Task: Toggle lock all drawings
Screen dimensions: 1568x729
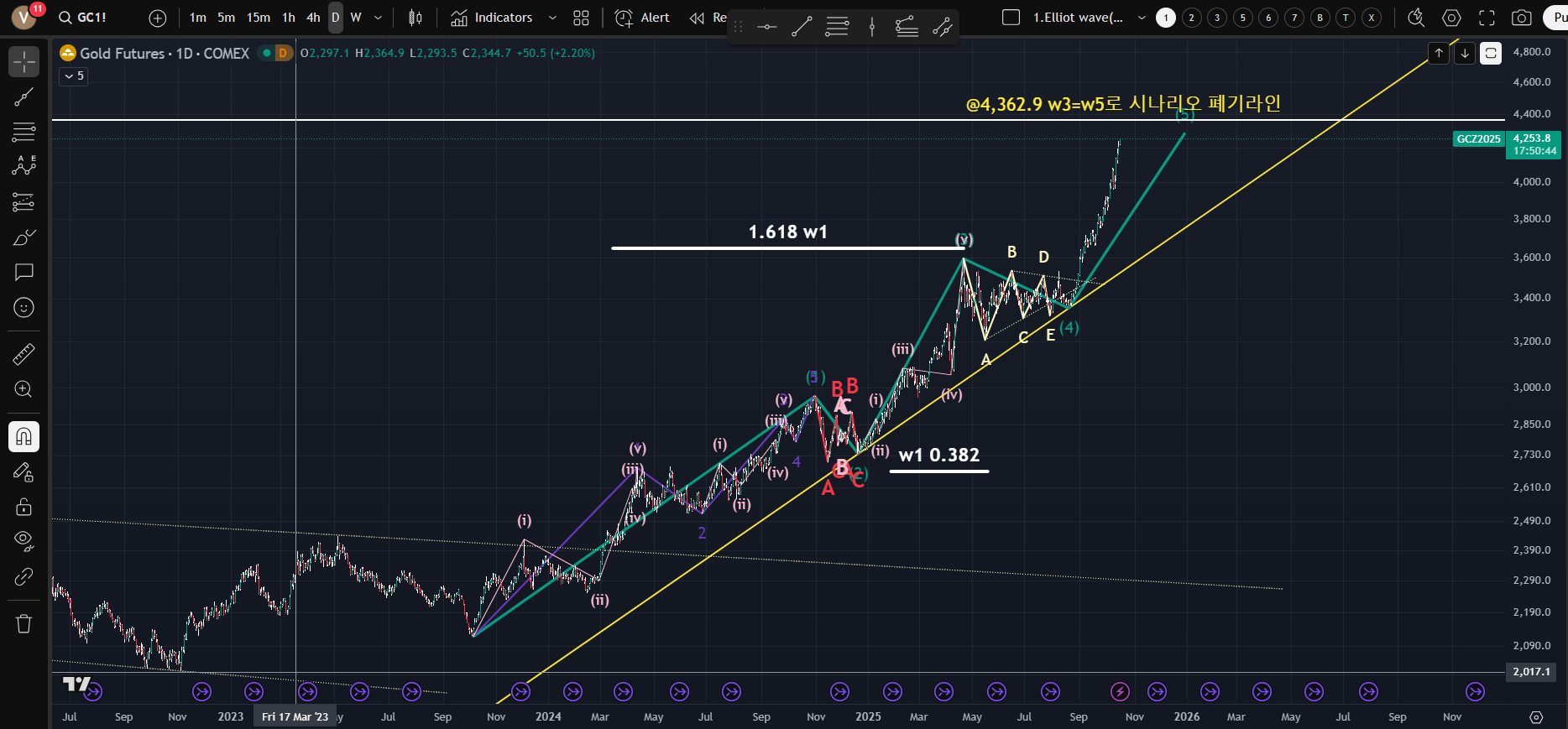Action: click(x=24, y=507)
